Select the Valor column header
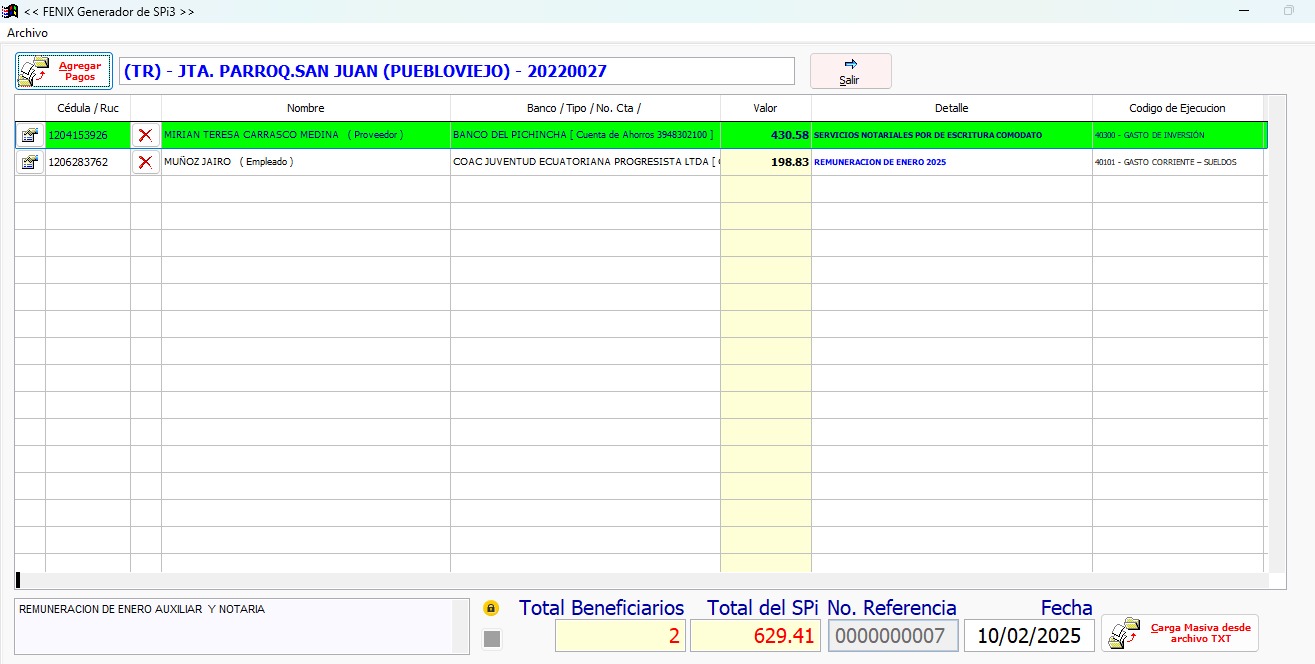 765,108
